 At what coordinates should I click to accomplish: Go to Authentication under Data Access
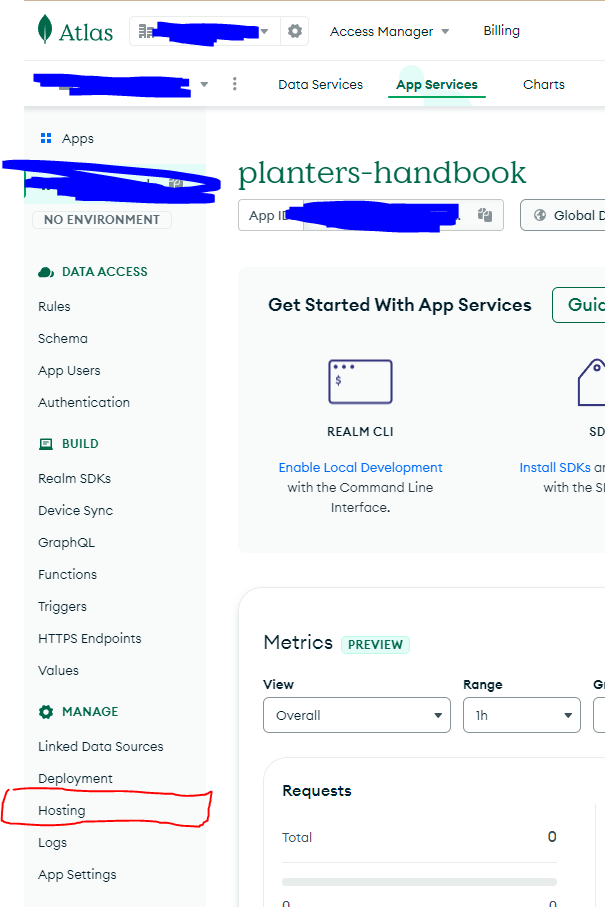tap(84, 402)
